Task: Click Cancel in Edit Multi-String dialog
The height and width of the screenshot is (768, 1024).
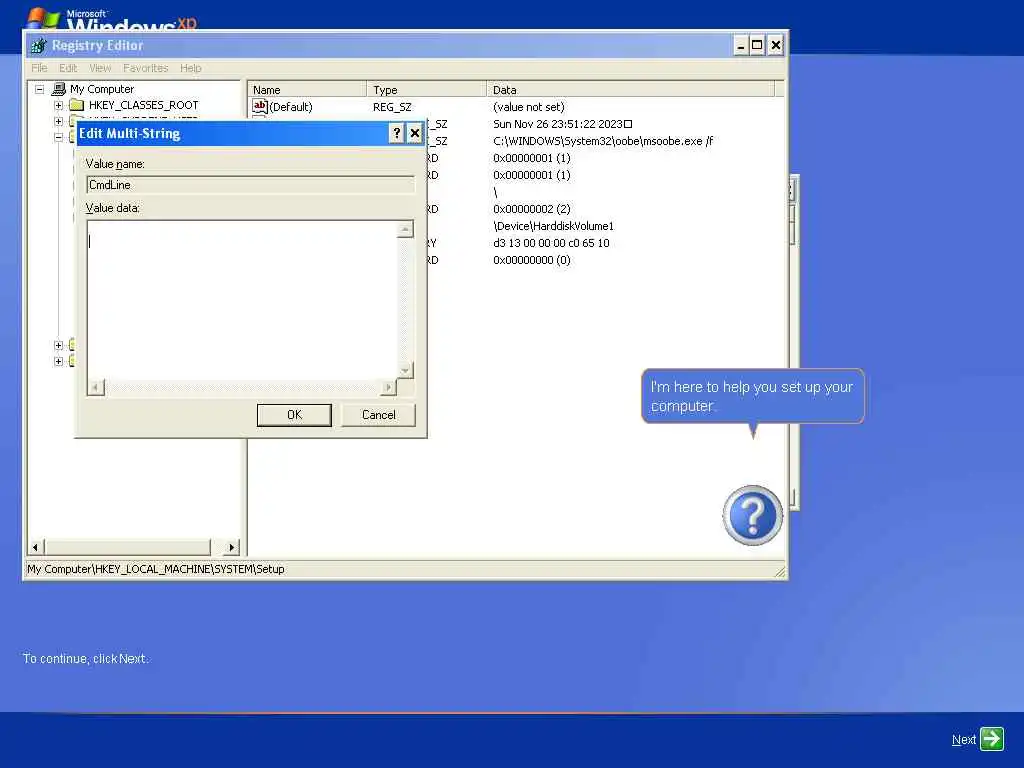Action: [x=379, y=415]
